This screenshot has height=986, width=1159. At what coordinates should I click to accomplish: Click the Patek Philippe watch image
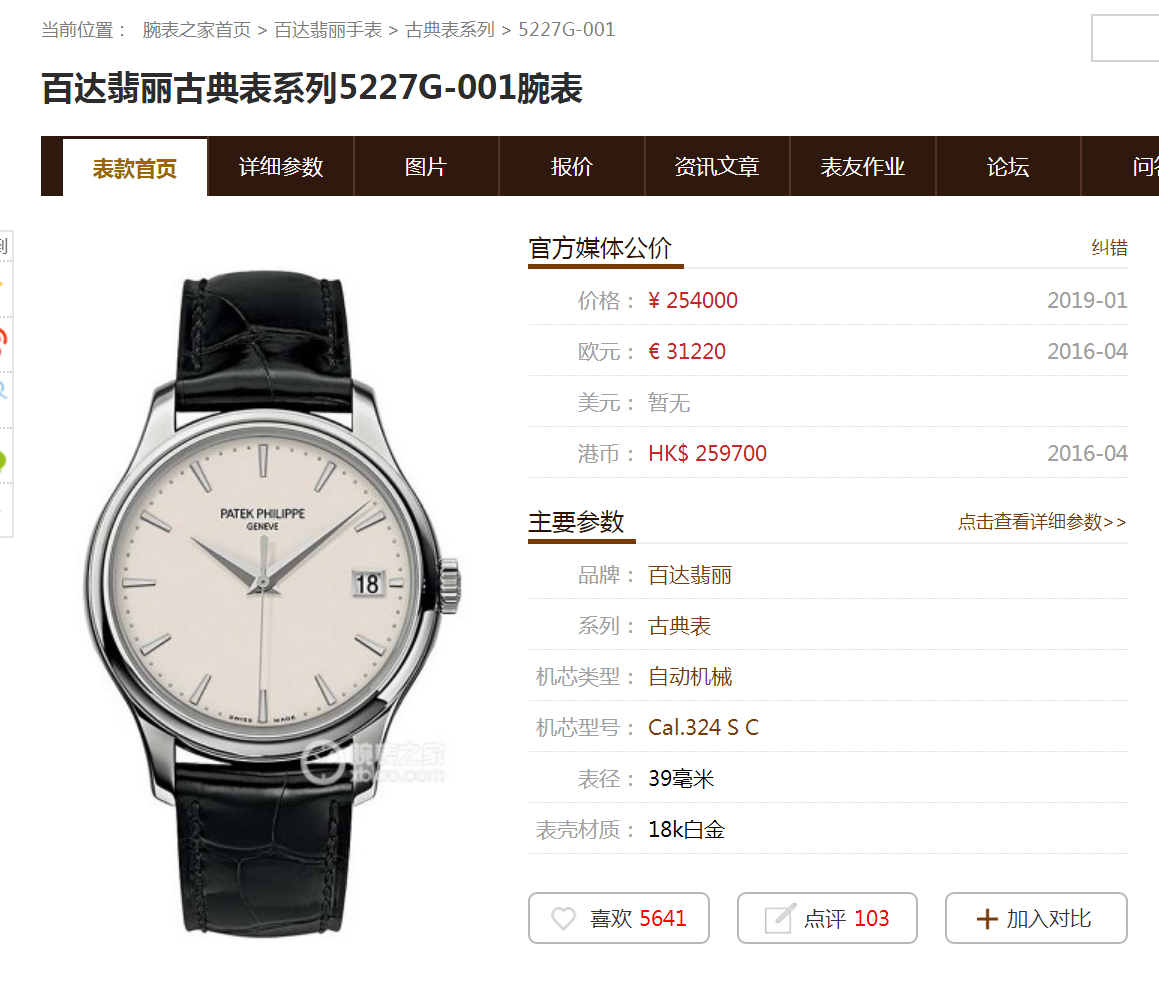273,604
